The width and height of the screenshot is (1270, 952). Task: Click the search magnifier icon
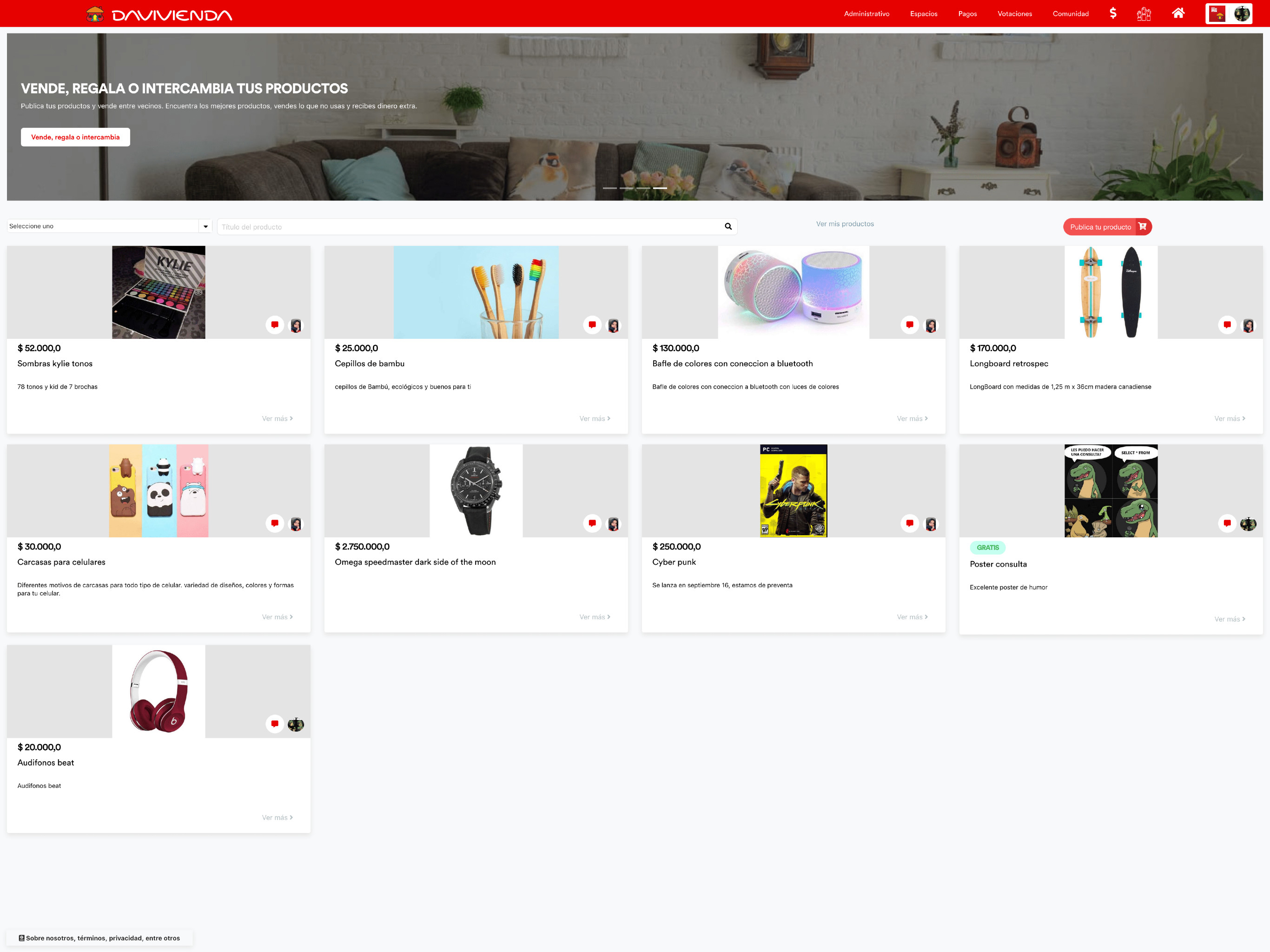[x=728, y=227]
